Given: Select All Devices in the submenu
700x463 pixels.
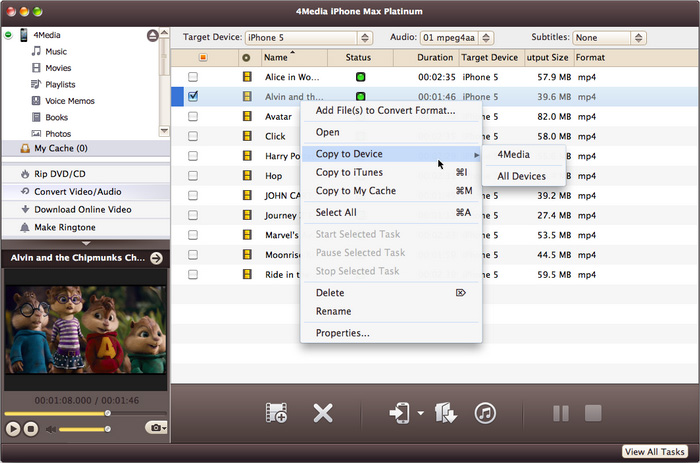Looking at the screenshot, I should pos(522,176).
